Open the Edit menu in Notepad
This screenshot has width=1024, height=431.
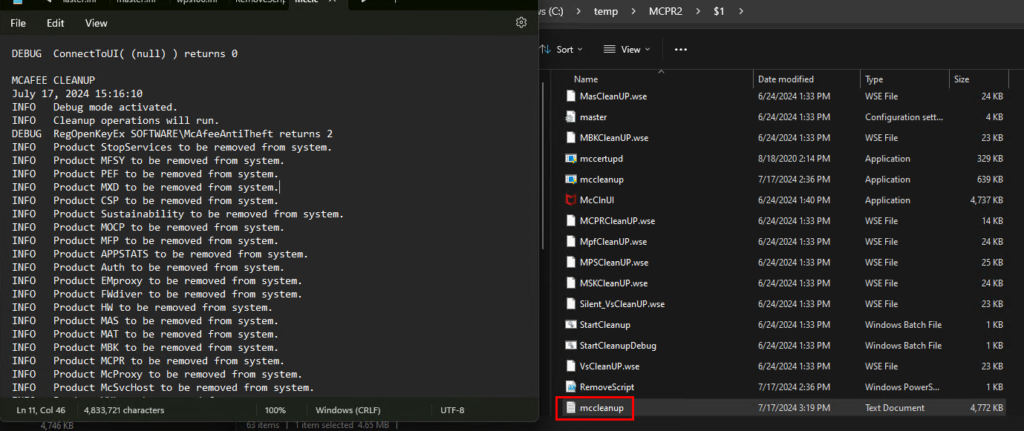coord(56,22)
